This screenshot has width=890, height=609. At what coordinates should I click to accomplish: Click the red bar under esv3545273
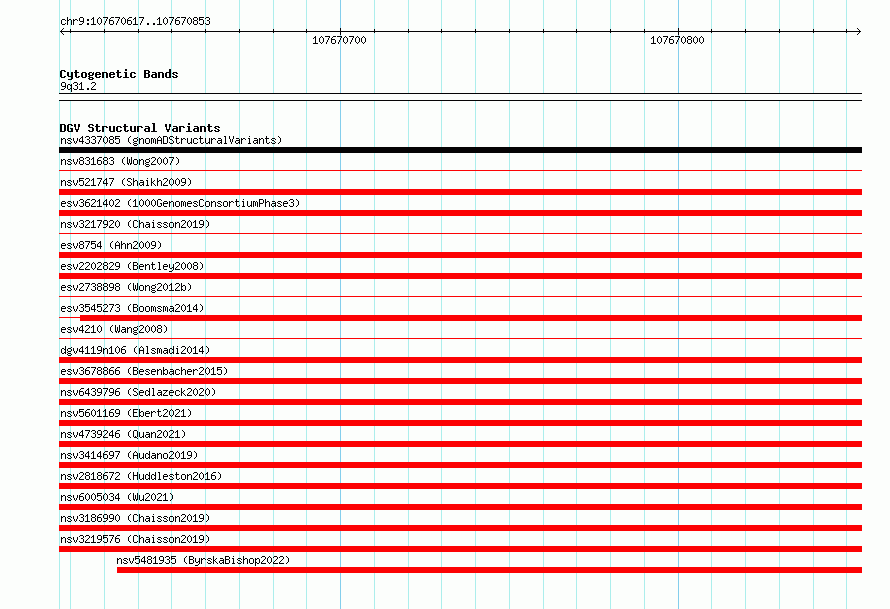coord(471,318)
